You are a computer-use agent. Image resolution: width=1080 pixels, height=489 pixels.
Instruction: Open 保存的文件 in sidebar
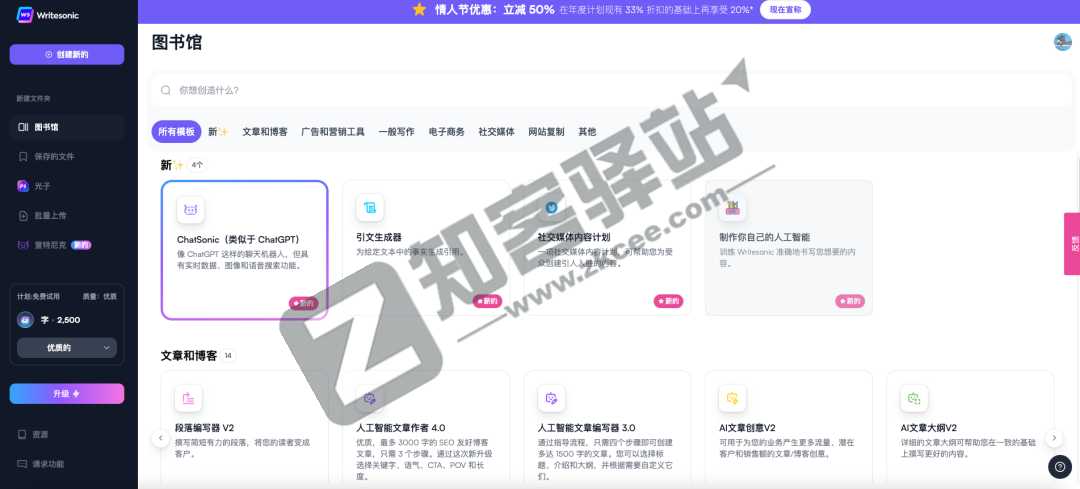(54, 157)
